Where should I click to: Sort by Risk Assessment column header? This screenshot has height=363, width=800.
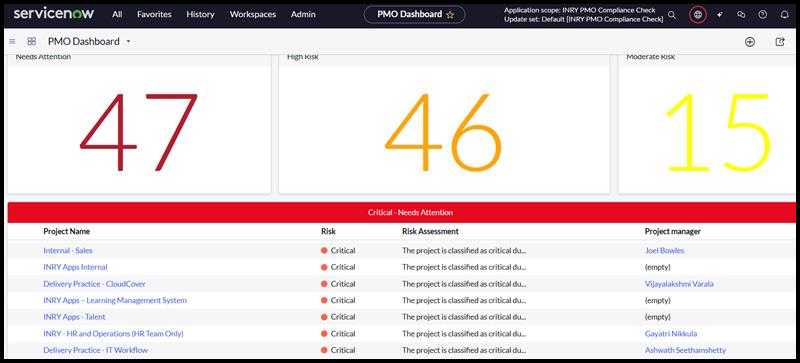(430, 231)
